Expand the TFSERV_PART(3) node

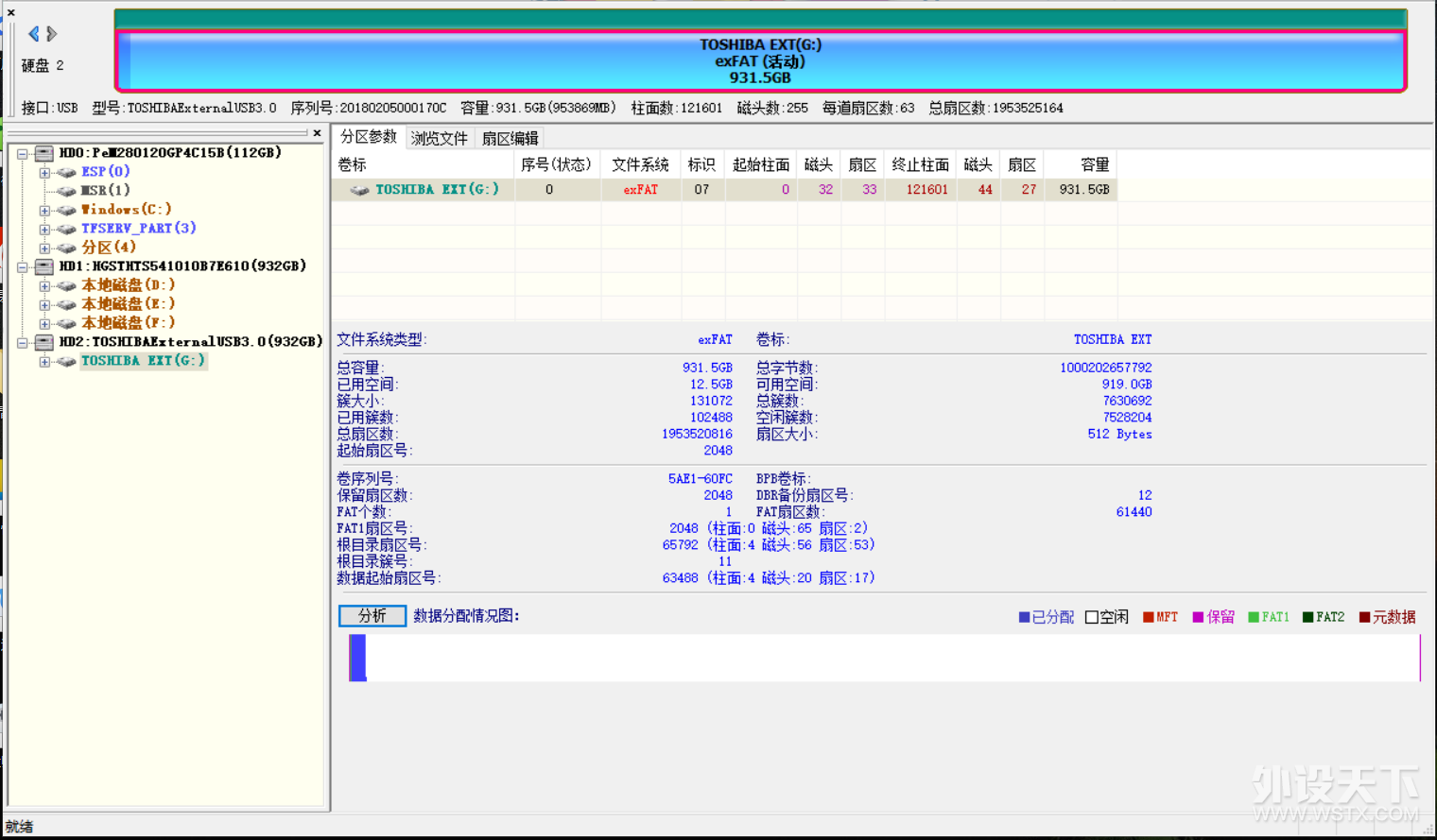[44, 230]
